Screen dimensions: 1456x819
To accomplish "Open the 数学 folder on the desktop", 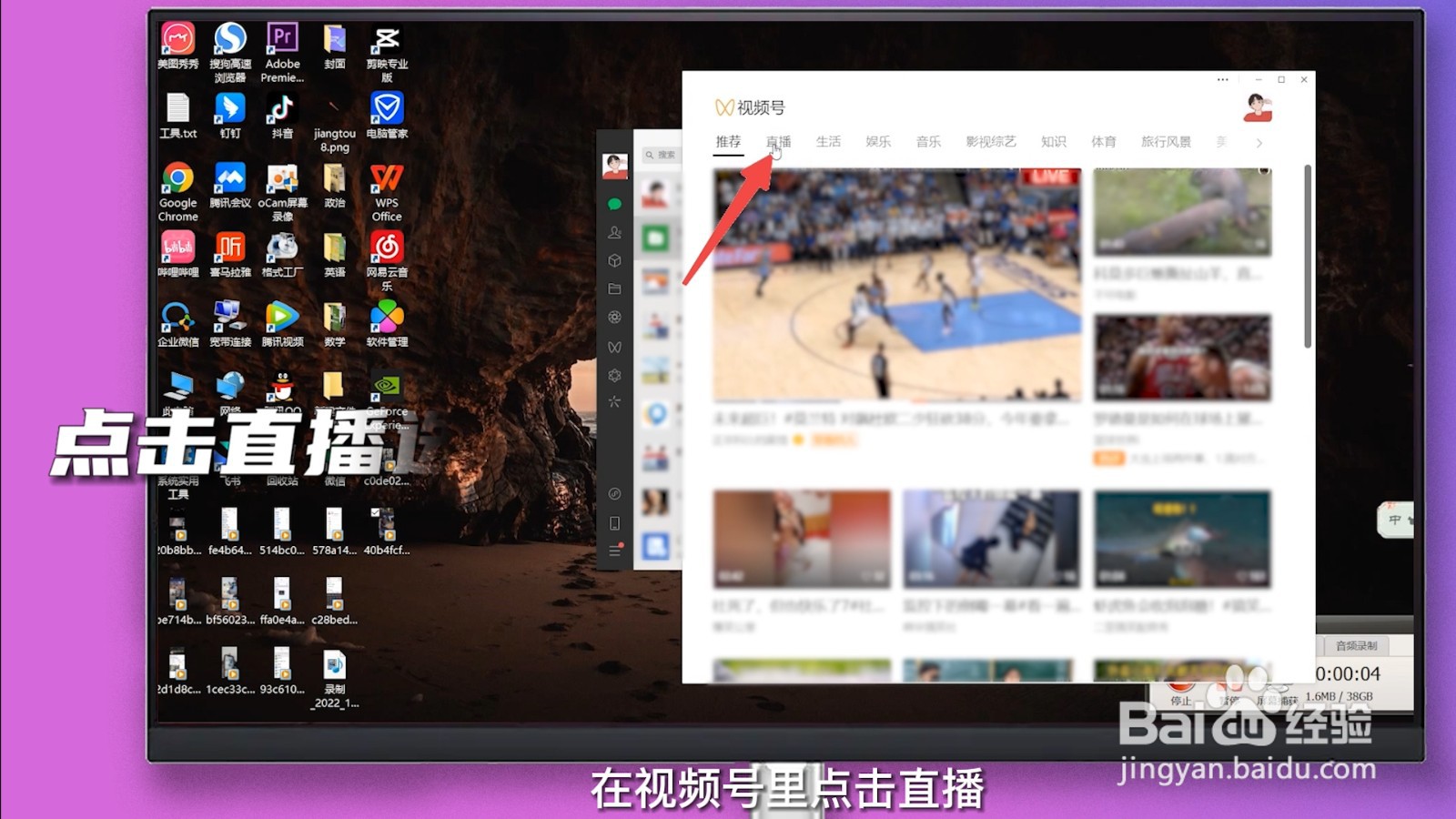I will (334, 324).
